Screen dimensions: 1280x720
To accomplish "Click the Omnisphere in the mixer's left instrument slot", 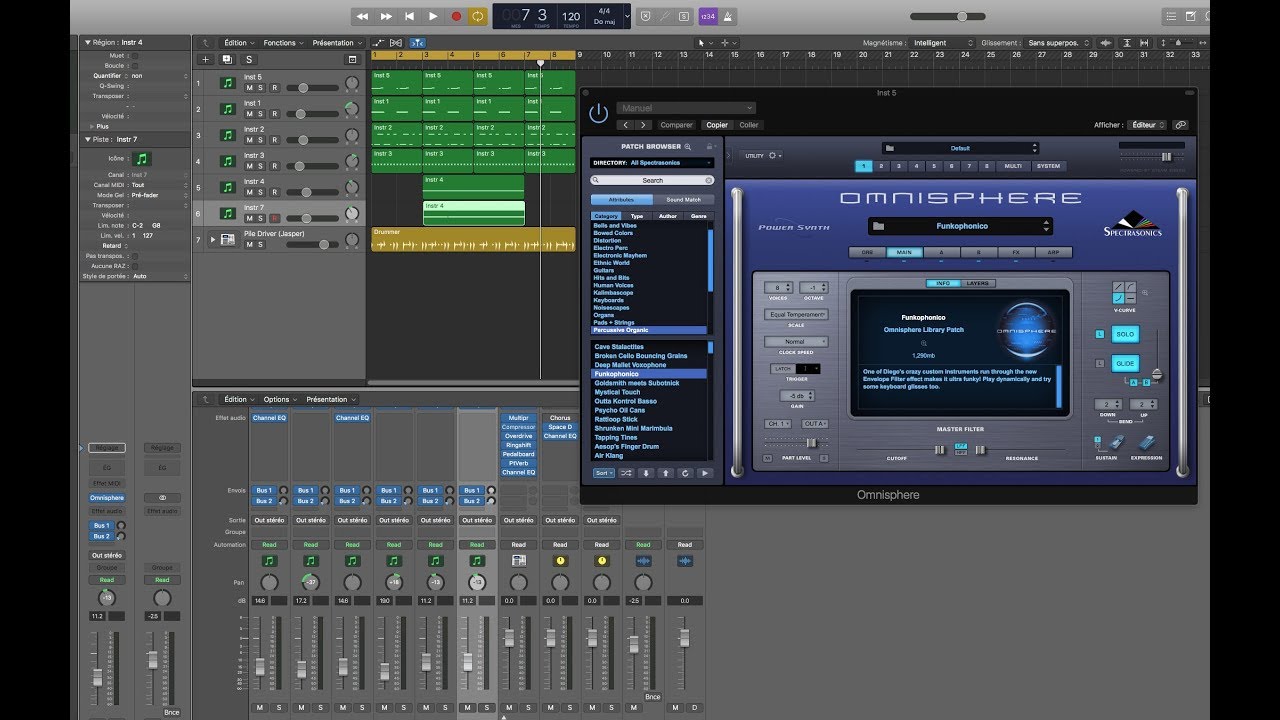I will pos(107,498).
